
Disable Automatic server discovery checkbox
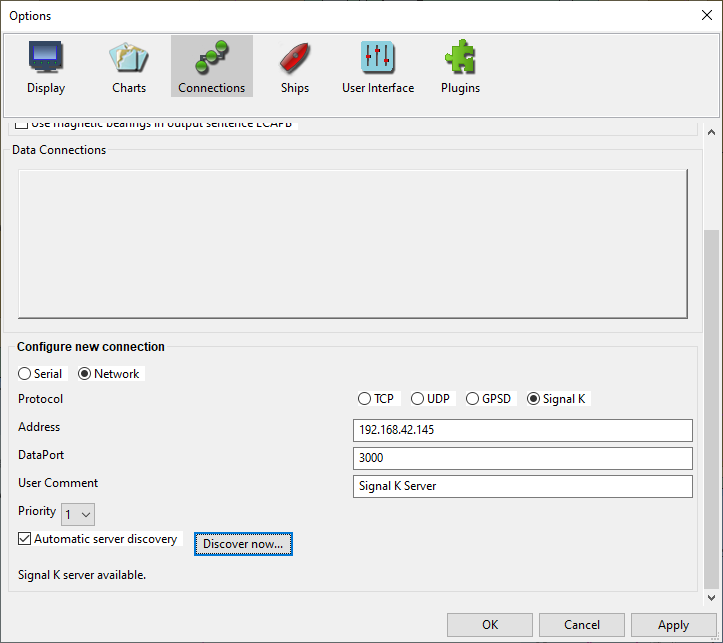tap(26, 539)
